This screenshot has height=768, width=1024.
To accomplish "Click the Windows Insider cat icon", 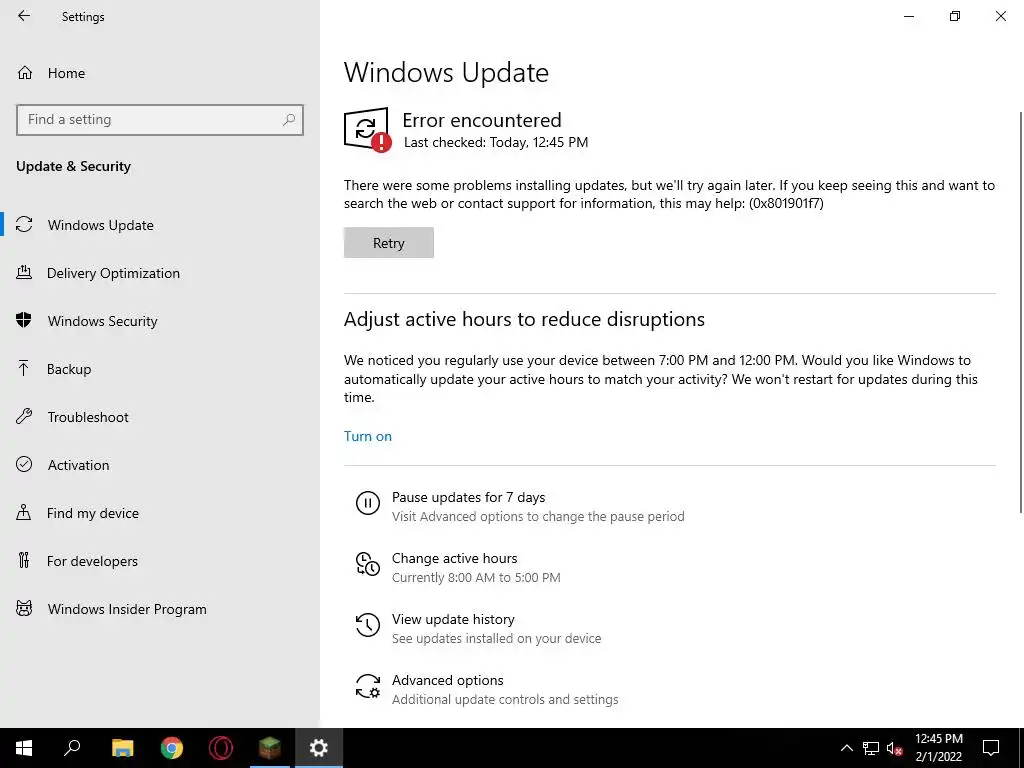I will click(x=24, y=609).
